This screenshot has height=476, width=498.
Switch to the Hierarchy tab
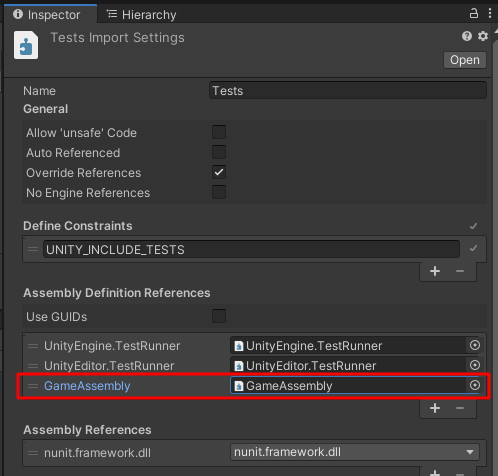click(141, 15)
